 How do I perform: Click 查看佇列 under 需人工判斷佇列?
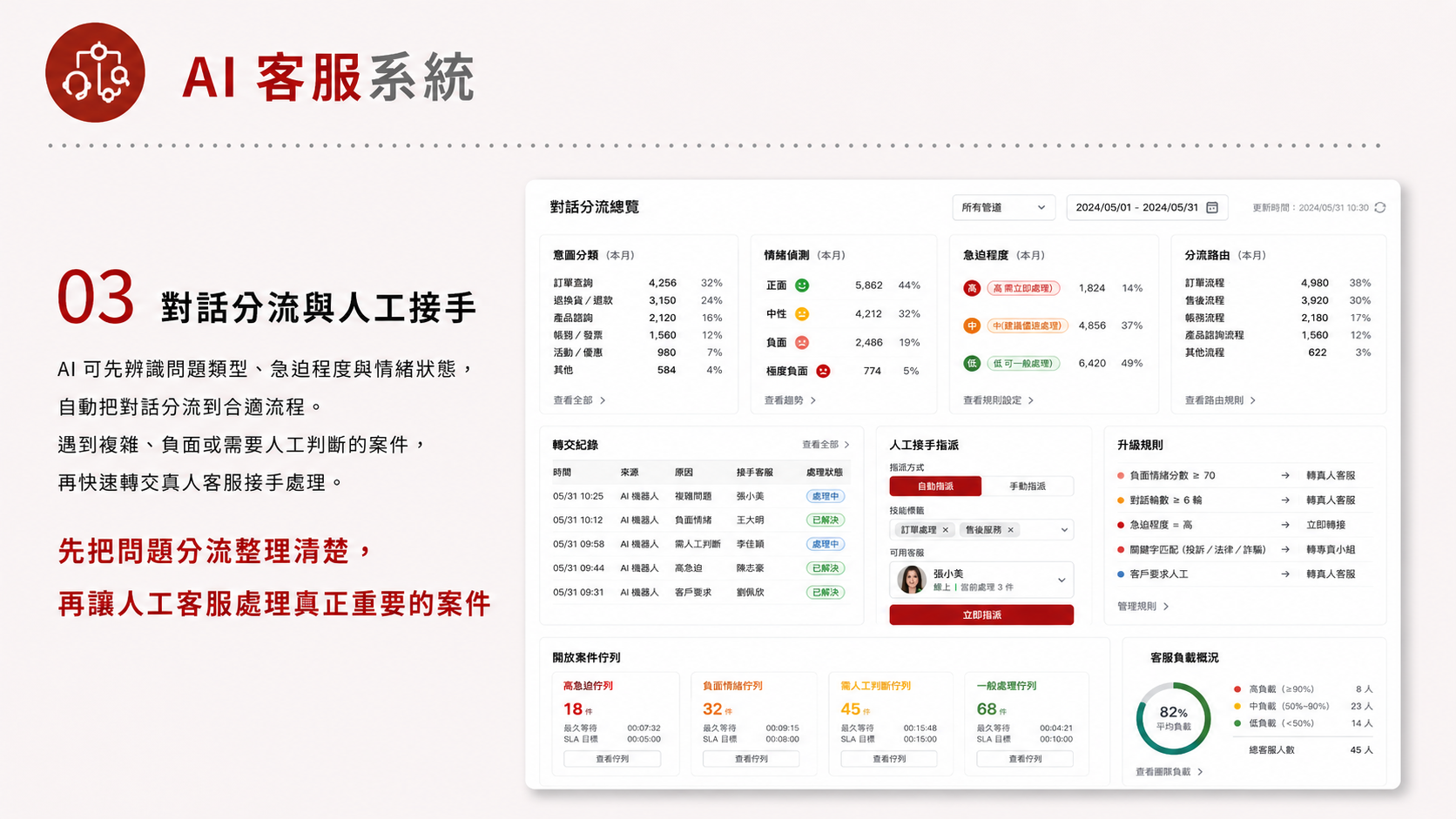(889, 759)
